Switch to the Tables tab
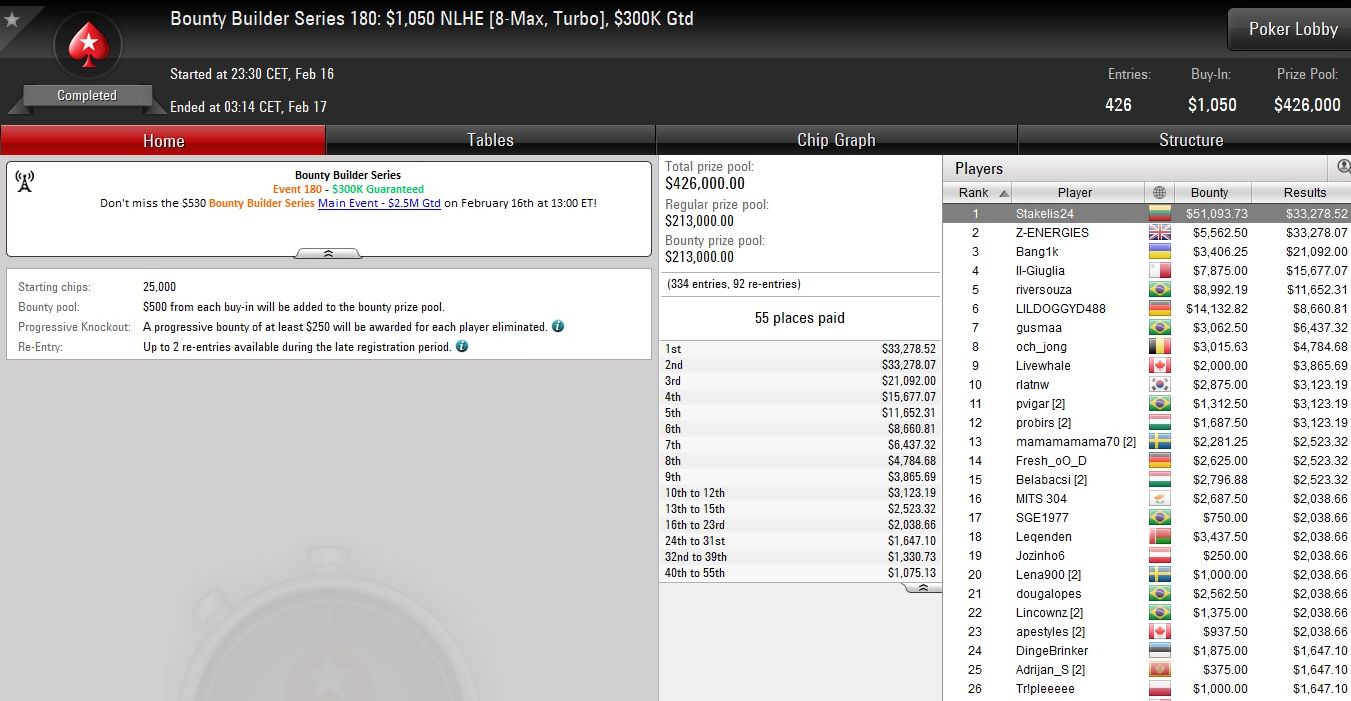The width and height of the screenshot is (1351, 701). pyautogui.click(x=490, y=140)
